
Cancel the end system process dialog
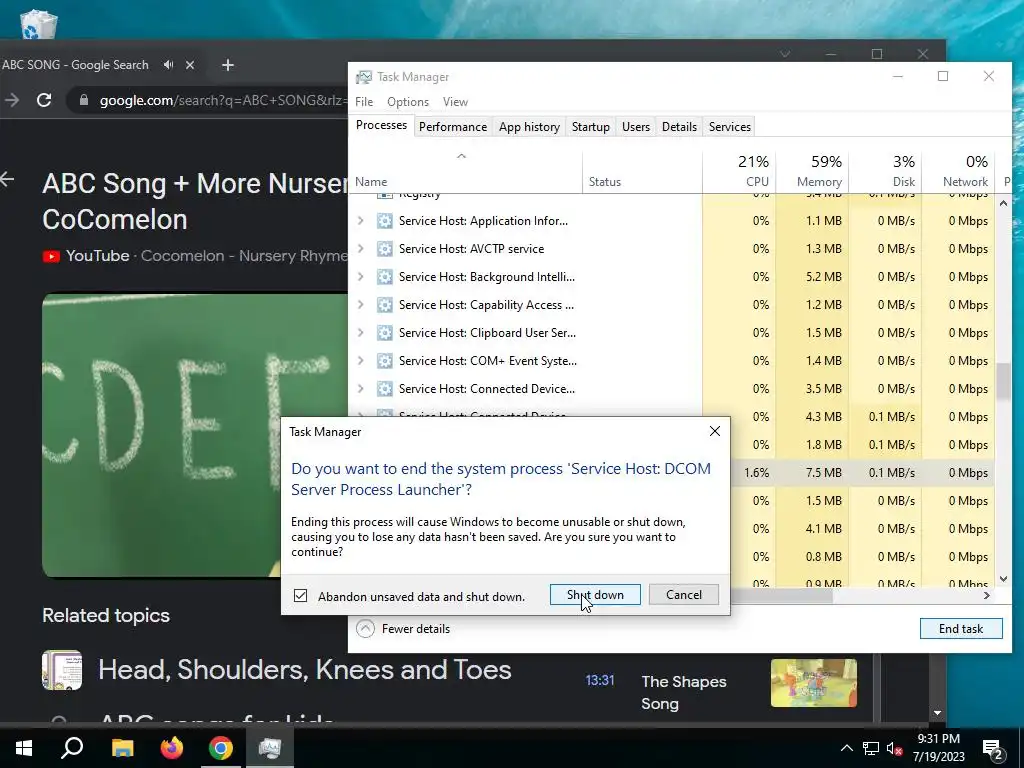point(684,594)
